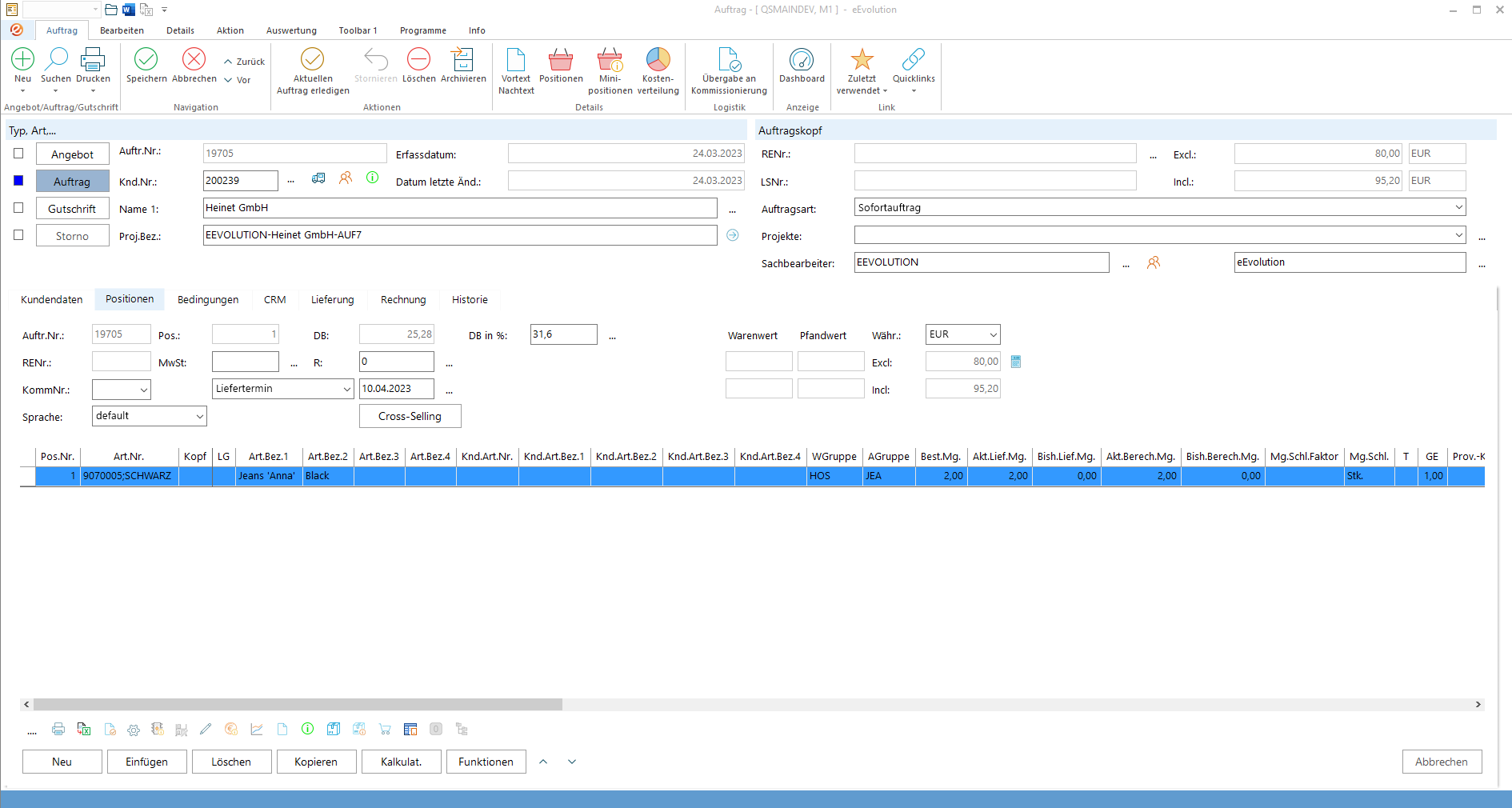This screenshot has width=1512, height=808.
Task: Click Aktuellen Auftrag erledigen icon
Action: (312, 59)
